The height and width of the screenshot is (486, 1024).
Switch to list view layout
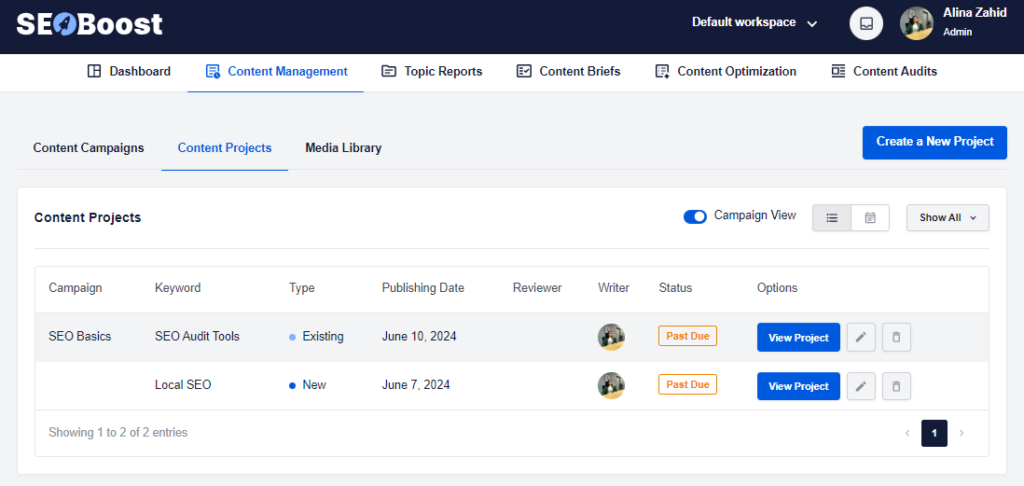point(832,218)
